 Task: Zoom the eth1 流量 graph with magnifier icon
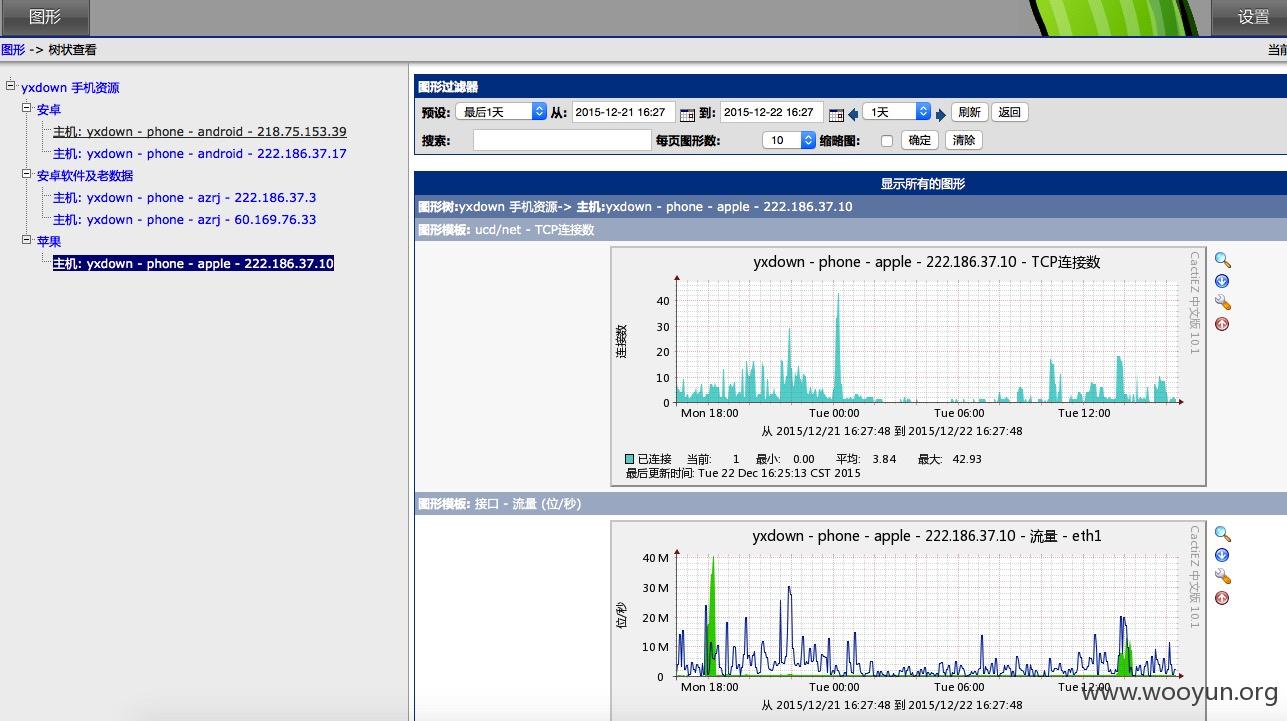pos(1222,534)
